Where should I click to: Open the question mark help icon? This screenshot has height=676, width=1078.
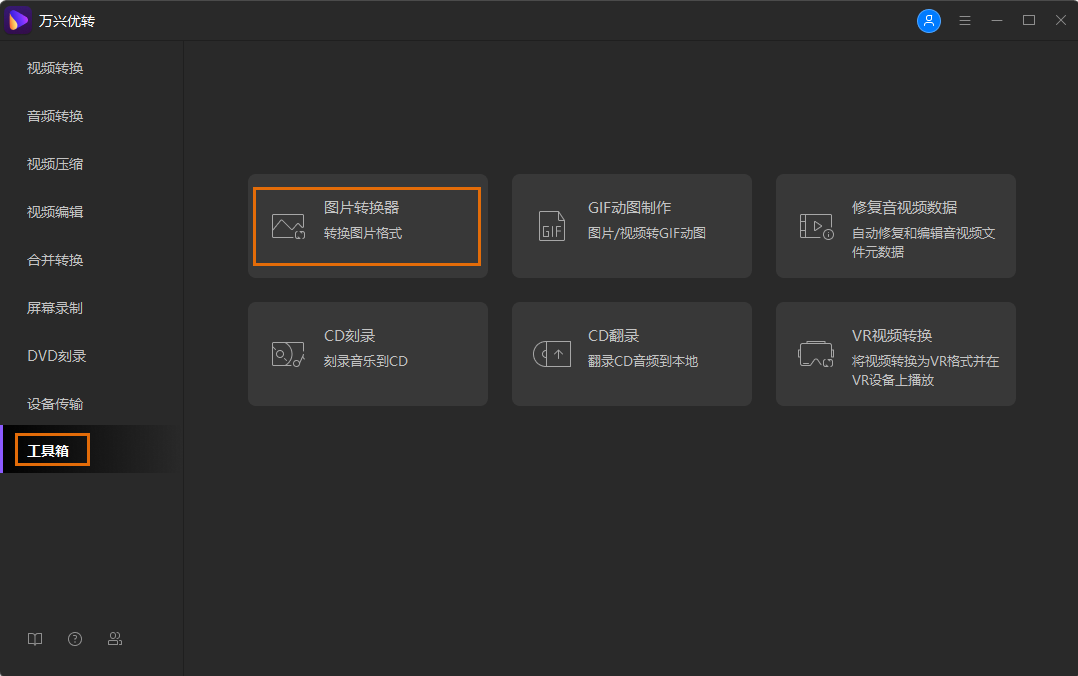point(74,638)
